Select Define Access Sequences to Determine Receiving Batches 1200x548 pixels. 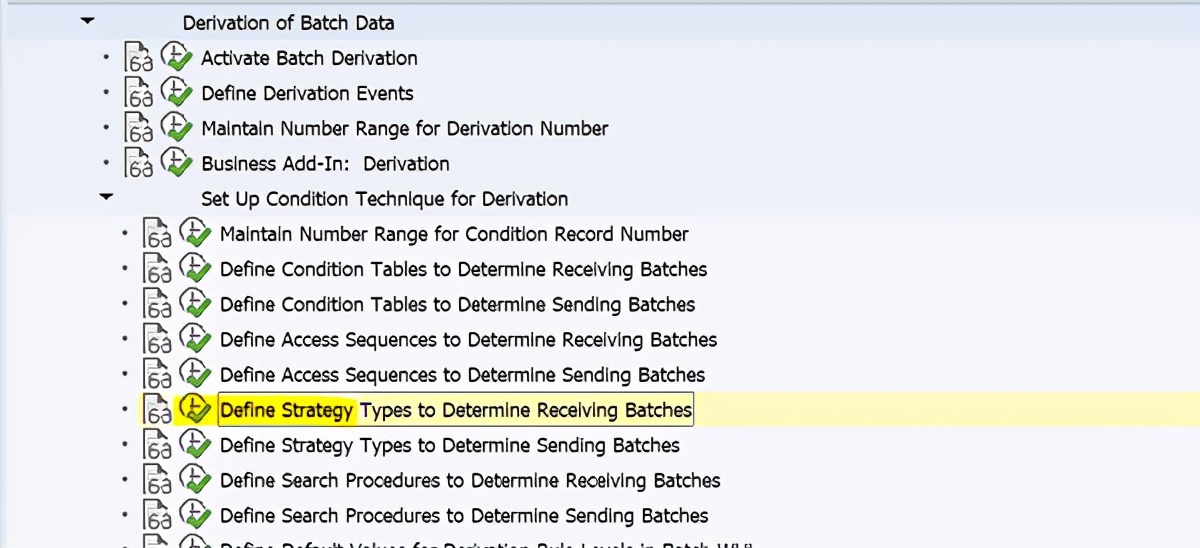click(468, 341)
